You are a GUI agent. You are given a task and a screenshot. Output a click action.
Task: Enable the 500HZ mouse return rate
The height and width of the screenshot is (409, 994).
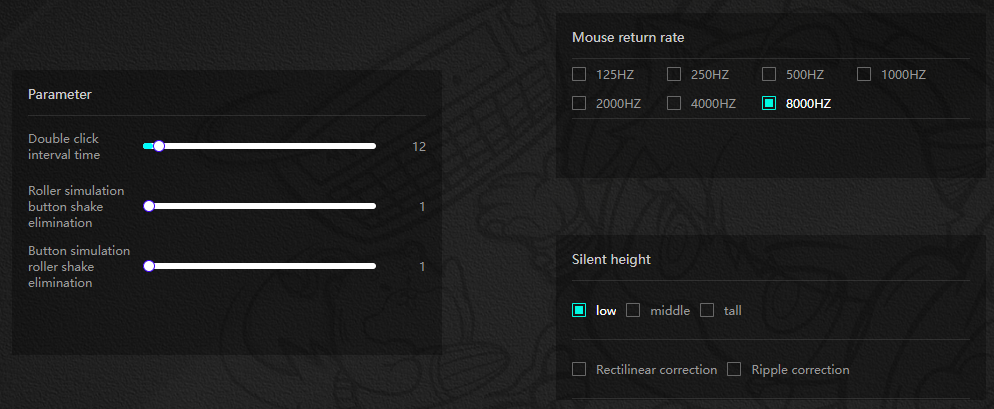click(769, 74)
